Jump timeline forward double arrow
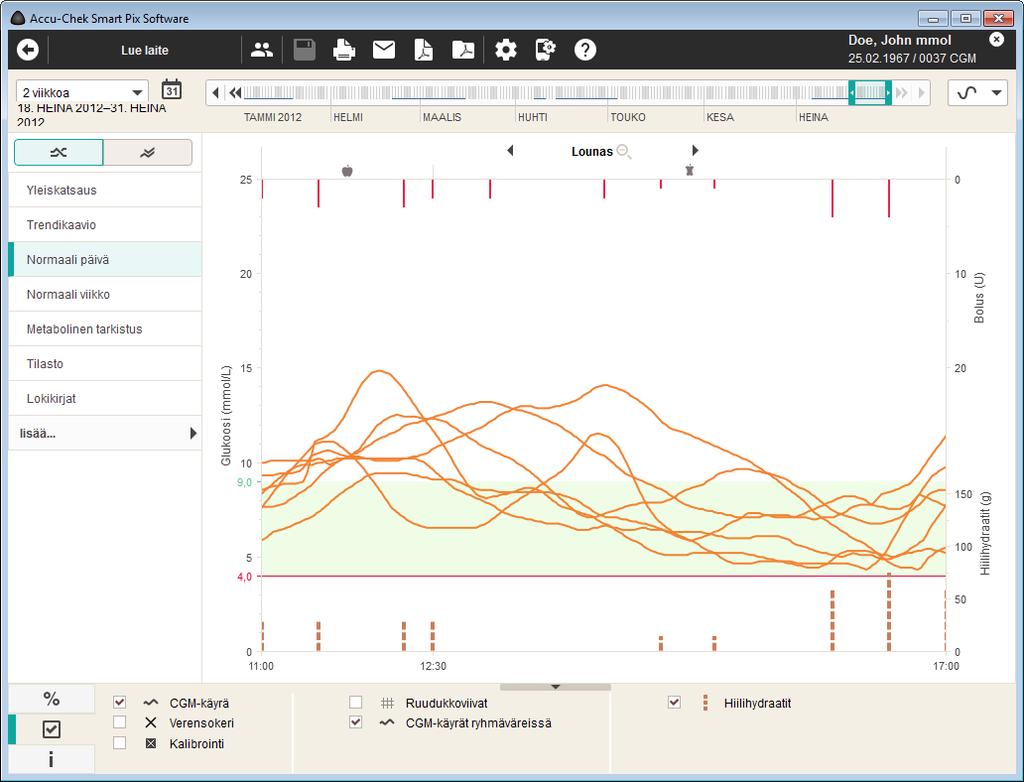The image size is (1024, 782). pos(902,93)
